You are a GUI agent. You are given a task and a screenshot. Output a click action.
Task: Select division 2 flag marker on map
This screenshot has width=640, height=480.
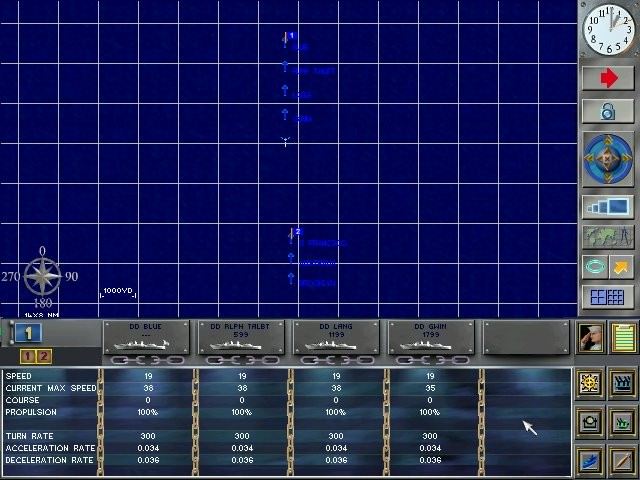[295, 233]
